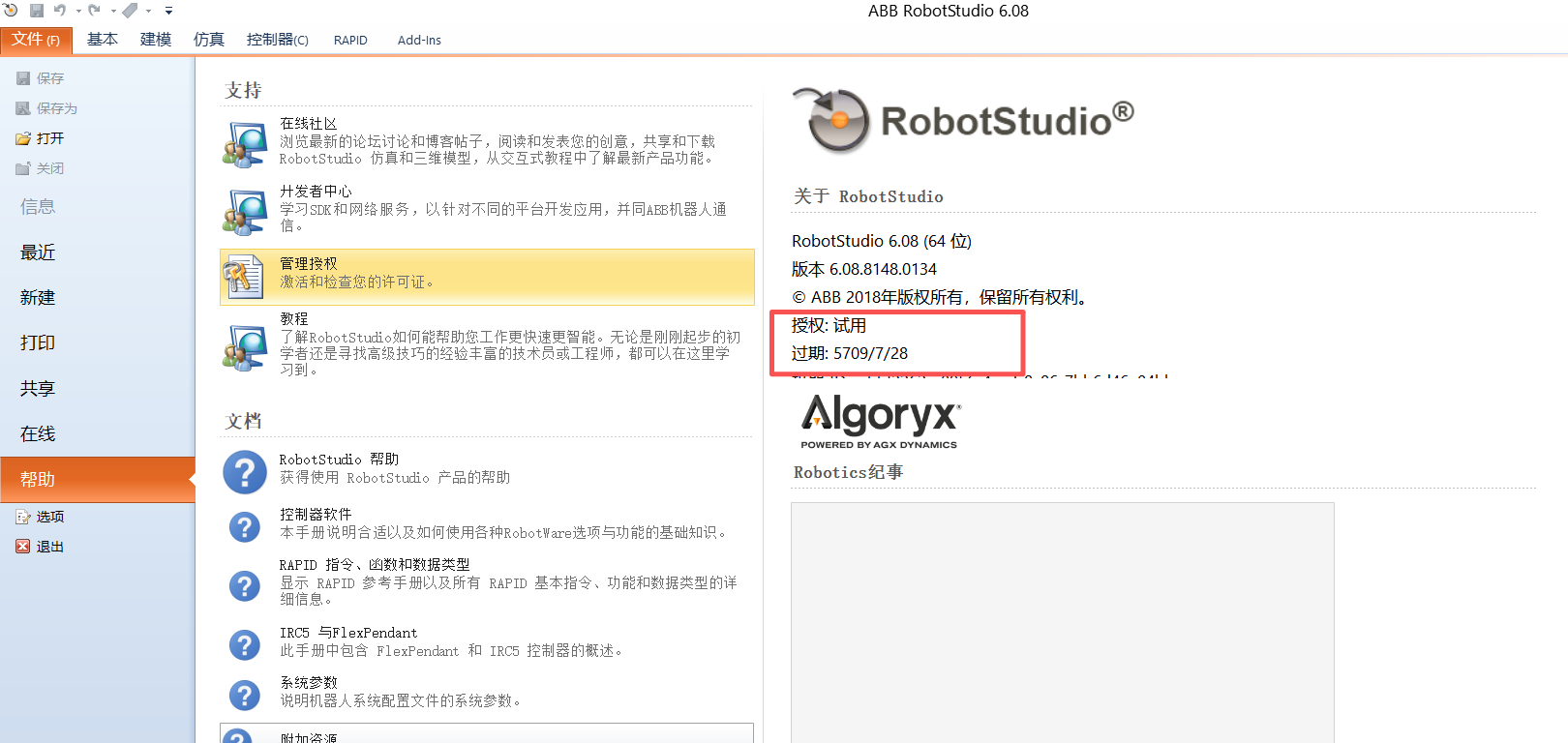Open the undo history dropdown arrow

(x=78, y=12)
